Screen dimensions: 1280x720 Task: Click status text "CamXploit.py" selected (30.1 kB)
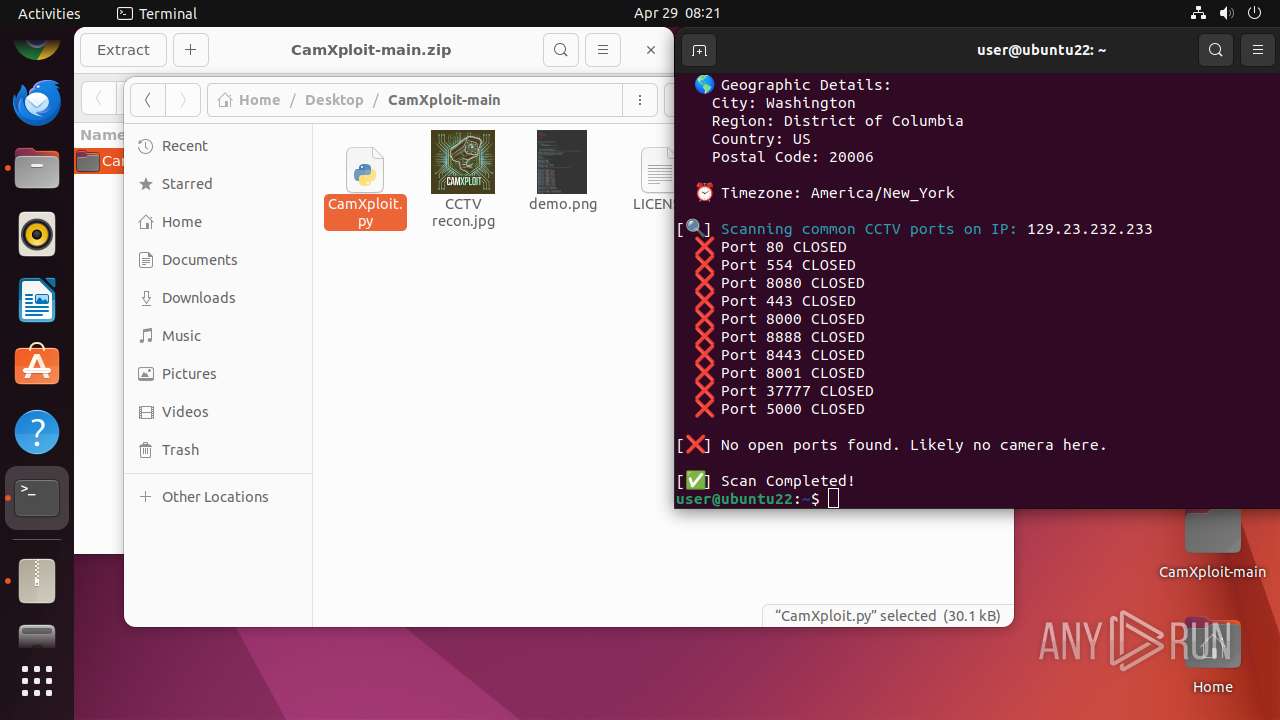(888, 616)
